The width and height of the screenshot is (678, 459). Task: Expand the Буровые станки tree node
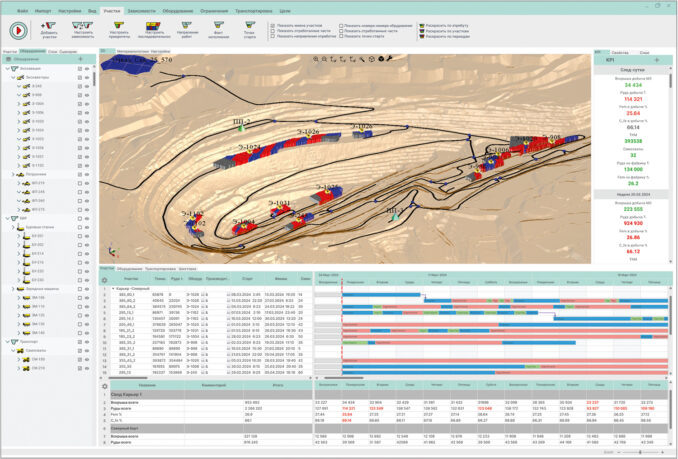pos(13,227)
